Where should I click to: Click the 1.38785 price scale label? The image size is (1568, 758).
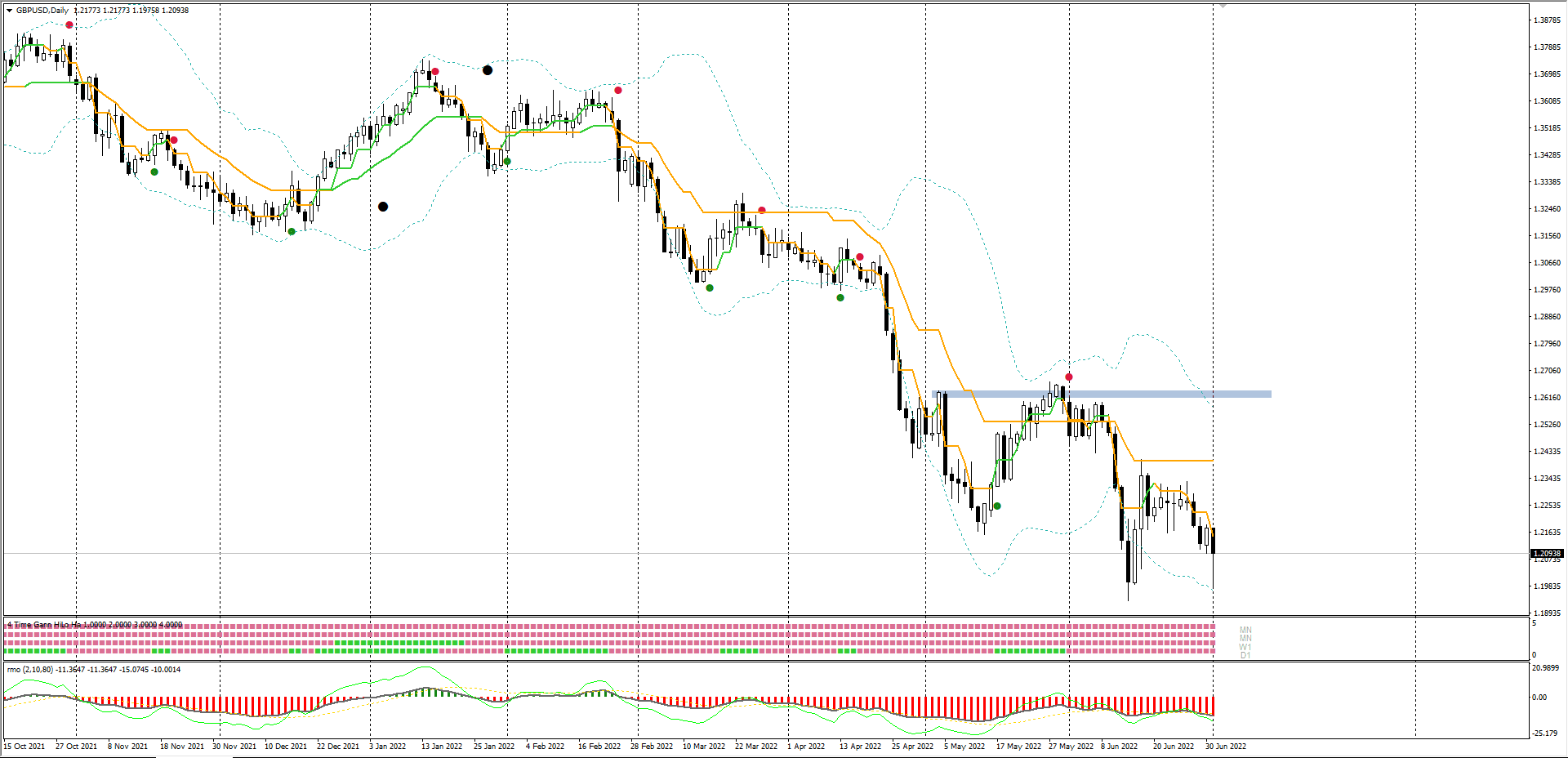pos(1547,20)
